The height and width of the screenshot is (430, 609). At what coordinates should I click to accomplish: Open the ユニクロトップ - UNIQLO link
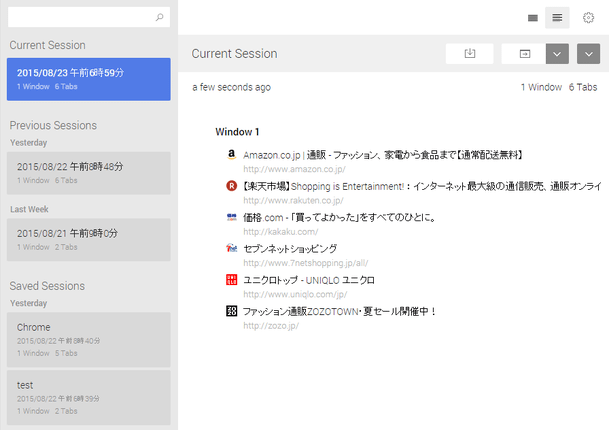tap(309, 280)
